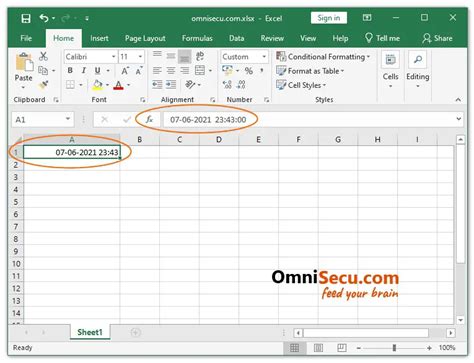Collapse the ribbon with chevron
Image resolution: width=474 pixels, height=363 pixels.
[458, 100]
